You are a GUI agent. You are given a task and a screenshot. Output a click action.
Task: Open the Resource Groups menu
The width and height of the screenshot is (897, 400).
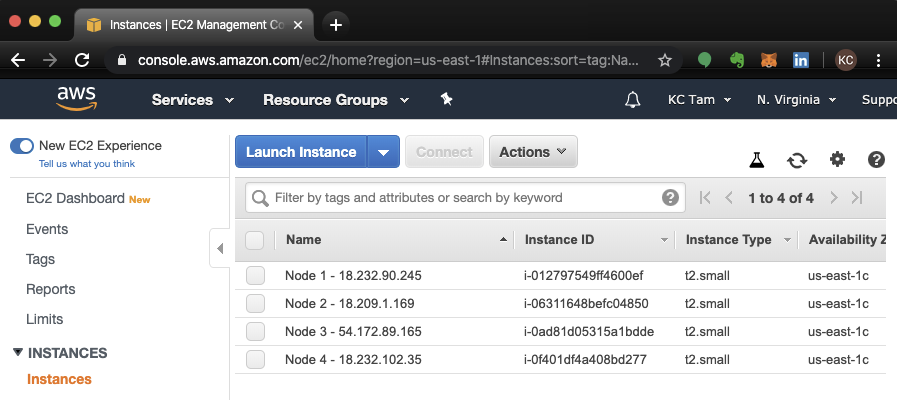point(336,100)
